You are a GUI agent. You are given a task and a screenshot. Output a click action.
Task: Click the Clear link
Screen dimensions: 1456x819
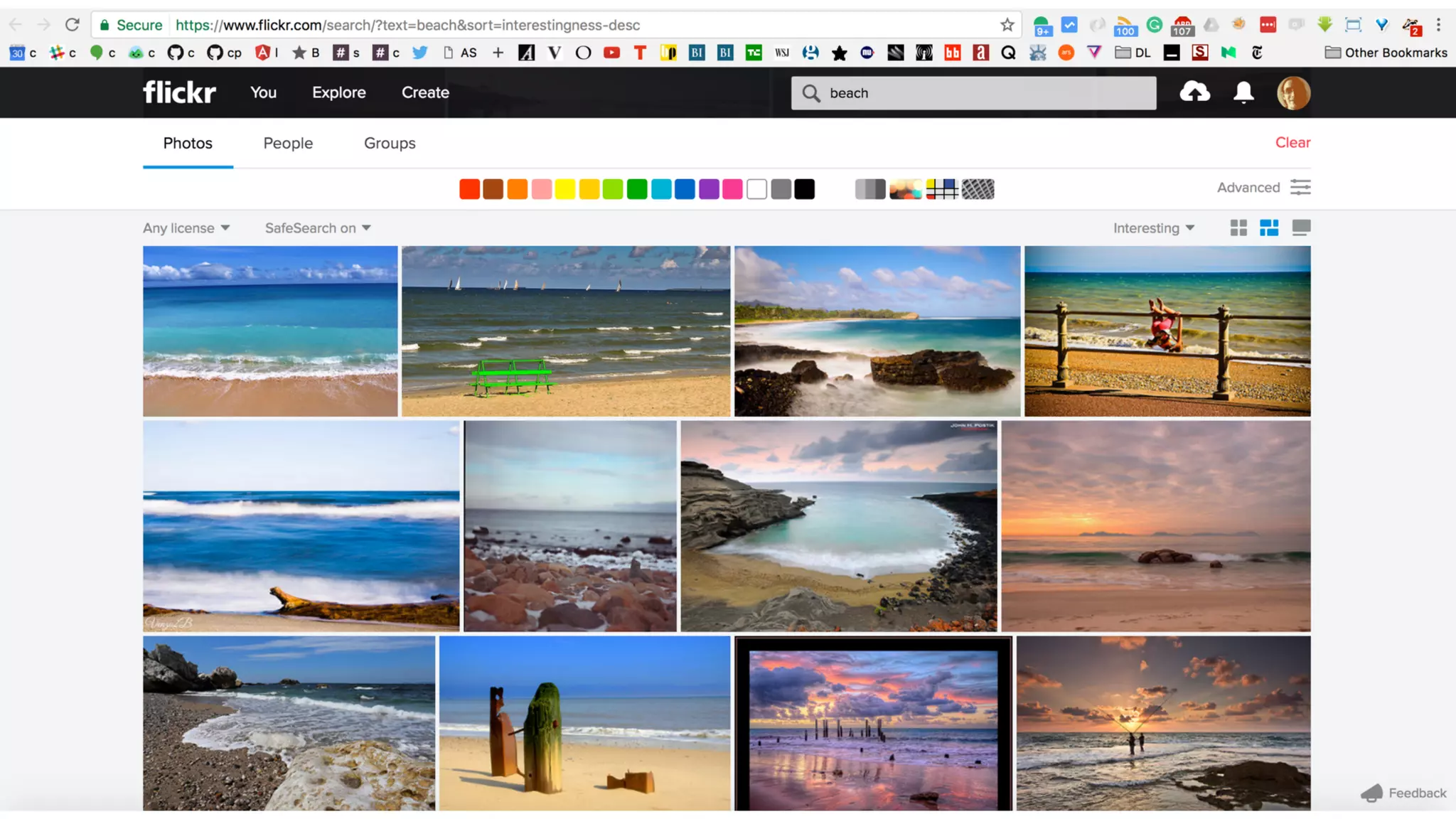click(1292, 142)
